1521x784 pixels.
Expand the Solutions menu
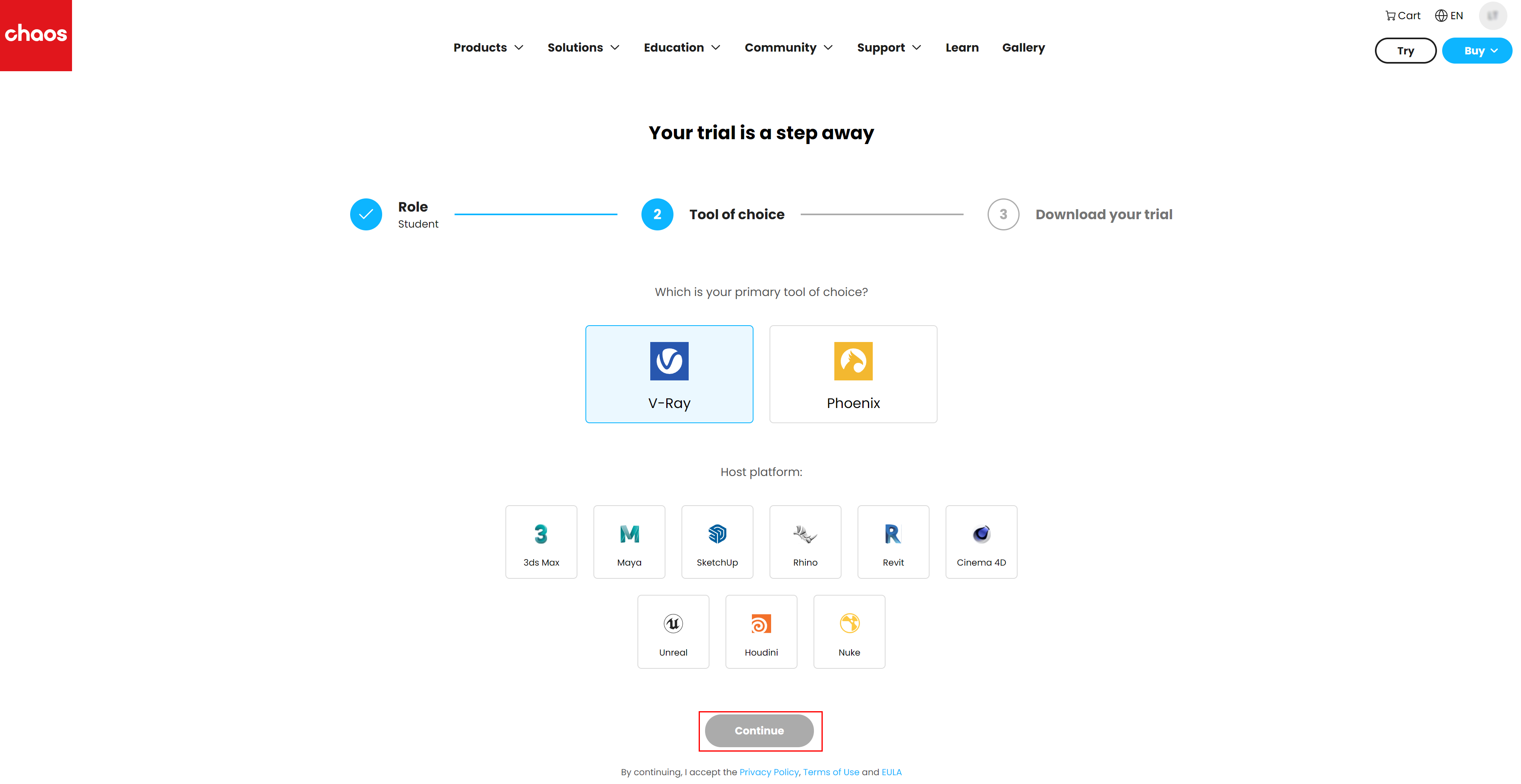(583, 48)
